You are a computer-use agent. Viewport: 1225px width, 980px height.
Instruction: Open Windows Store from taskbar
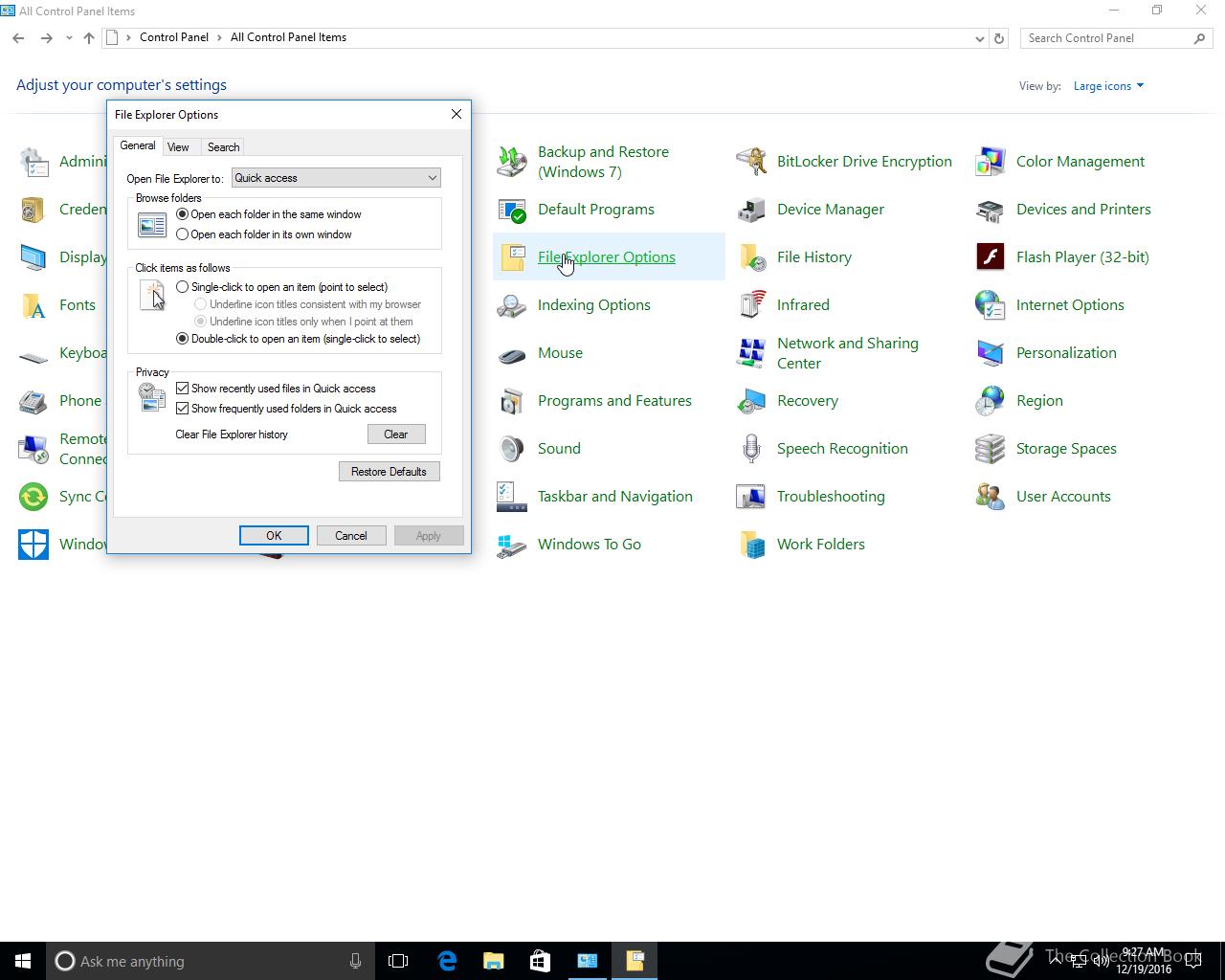coord(541,961)
